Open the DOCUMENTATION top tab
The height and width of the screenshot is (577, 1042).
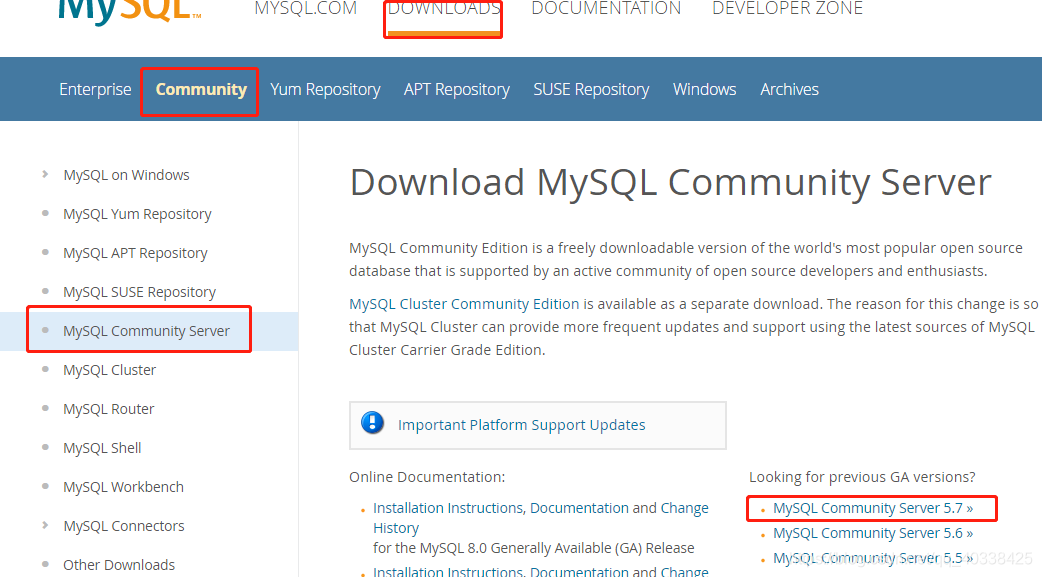[606, 9]
